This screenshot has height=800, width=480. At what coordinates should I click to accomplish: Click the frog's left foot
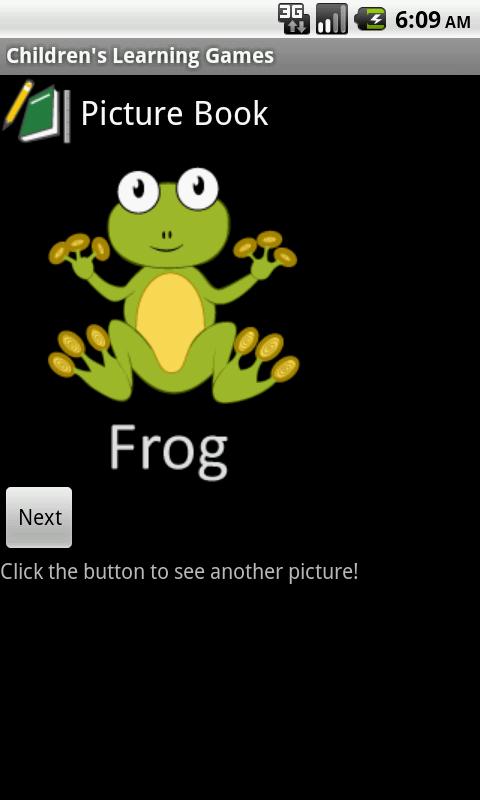[82, 358]
